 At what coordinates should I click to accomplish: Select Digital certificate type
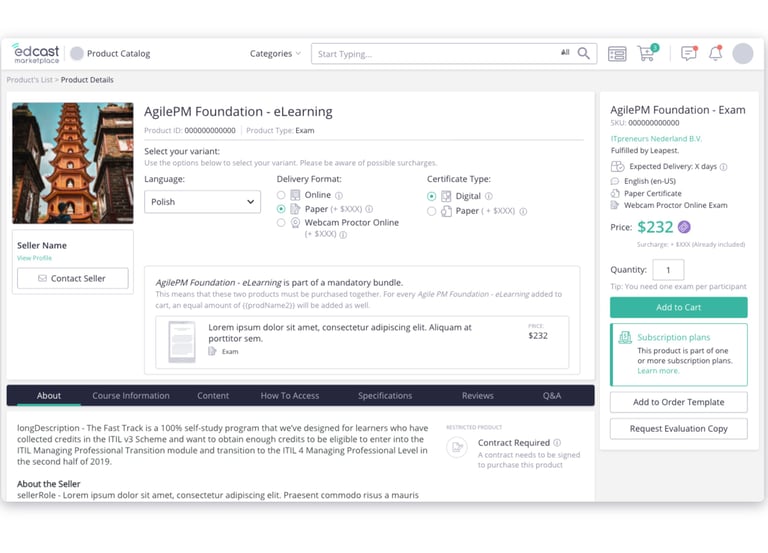[x=432, y=196]
